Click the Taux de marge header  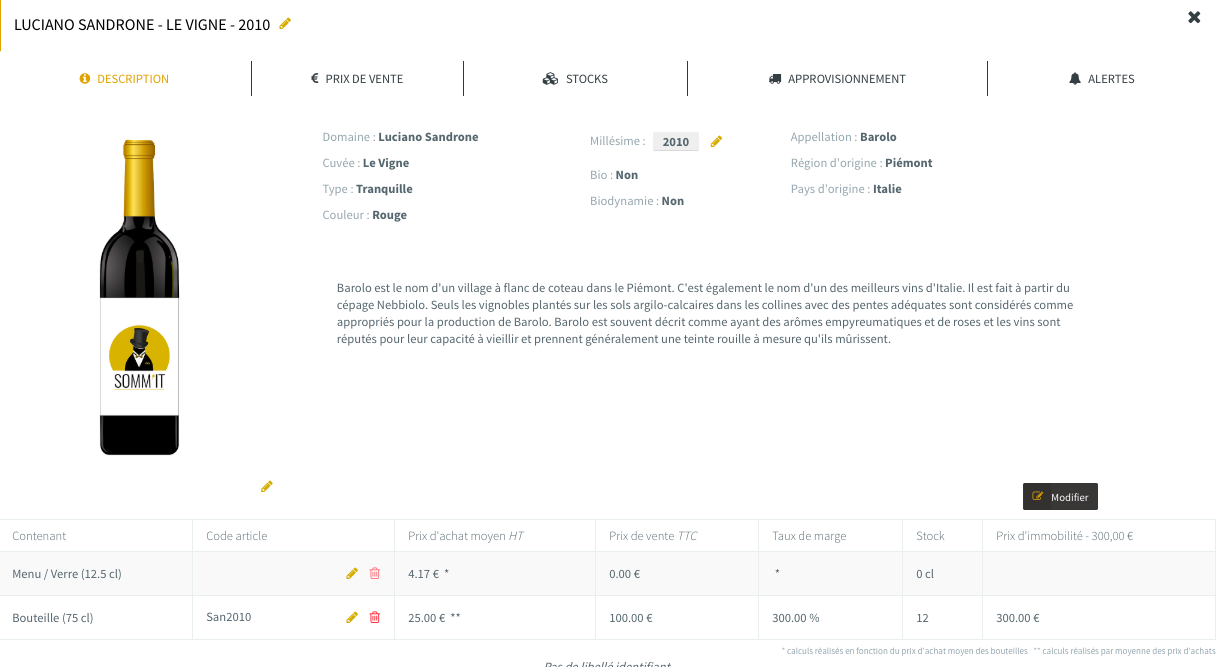(x=809, y=536)
